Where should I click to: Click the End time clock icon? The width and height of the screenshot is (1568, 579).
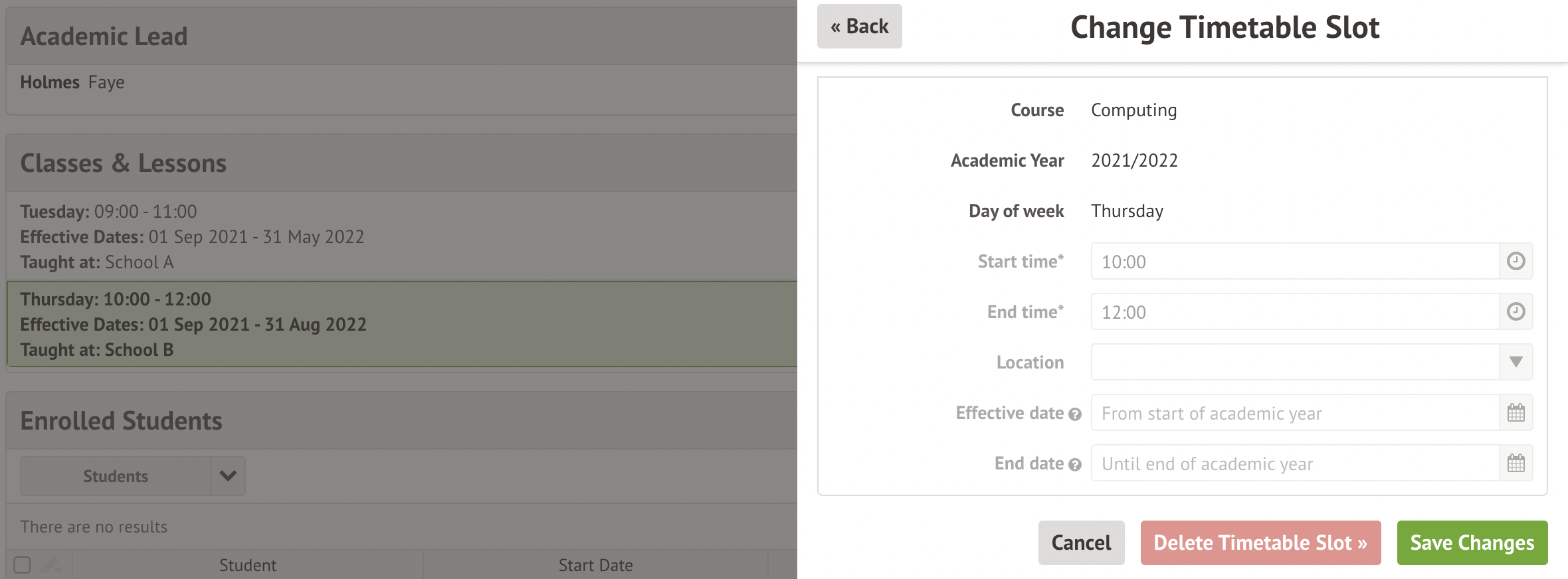(x=1516, y=311)
